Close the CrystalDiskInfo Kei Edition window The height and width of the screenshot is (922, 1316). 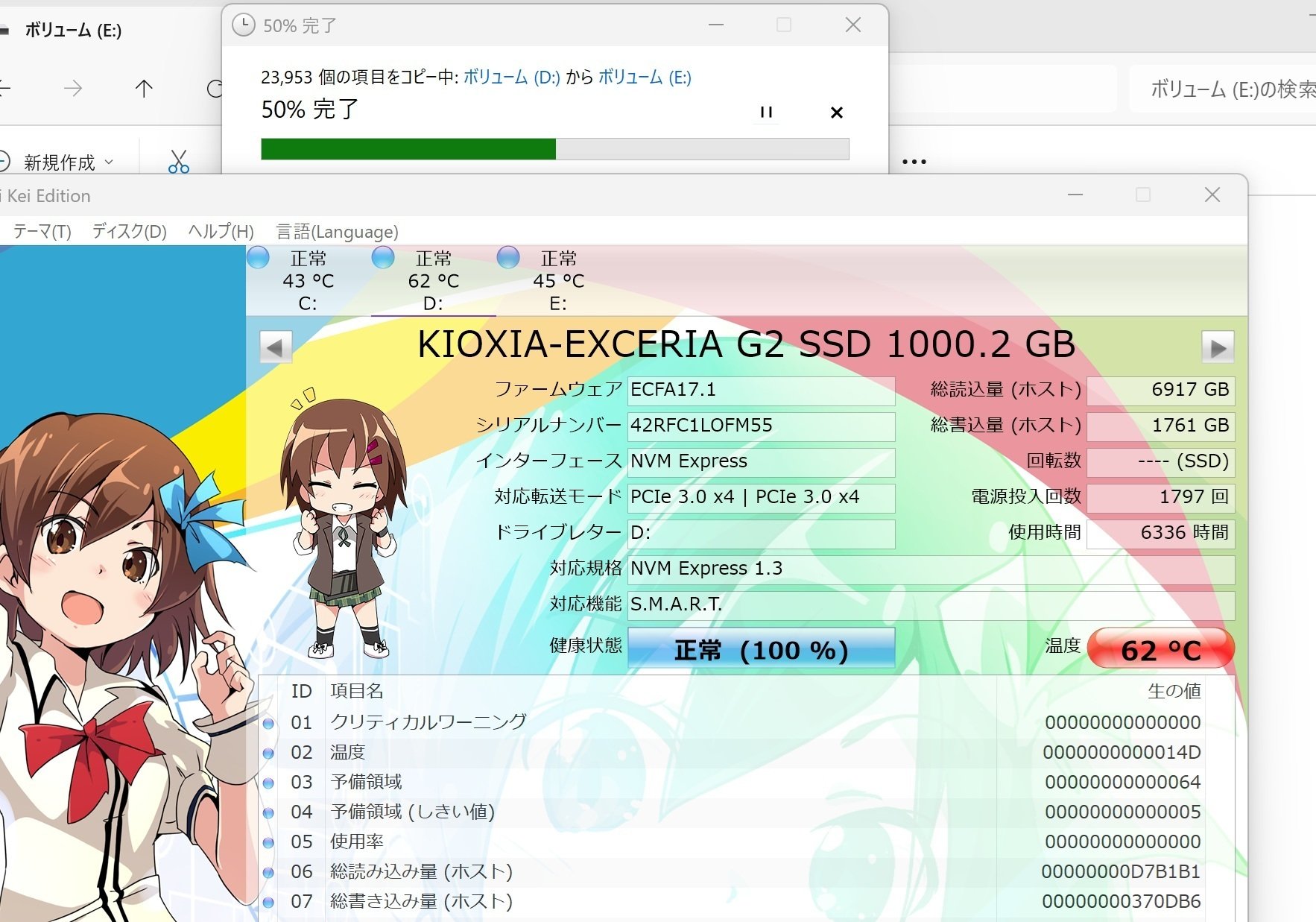[x=1212, y=195]
